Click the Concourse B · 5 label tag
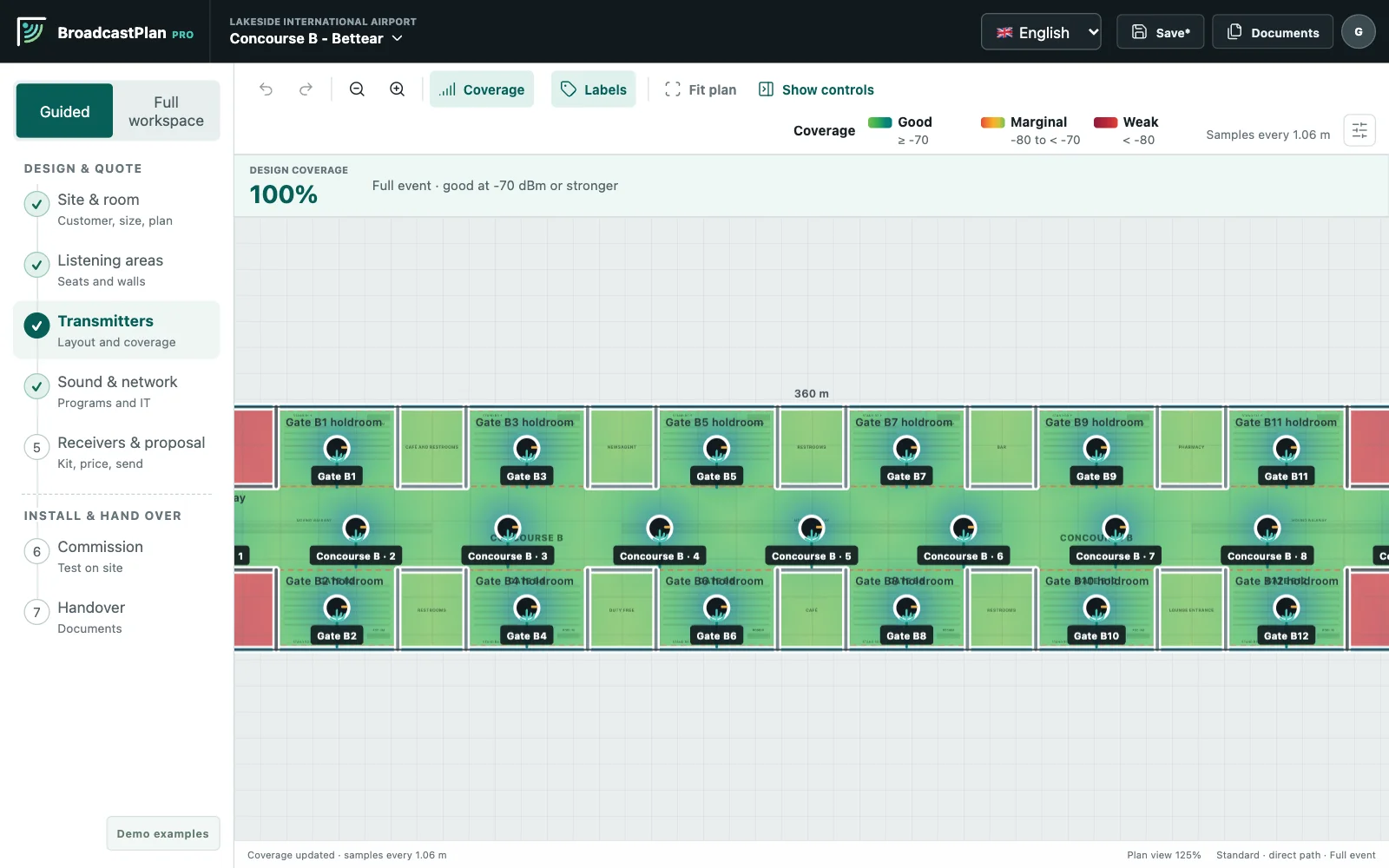The image size is (1389, 868). (811, 556)
